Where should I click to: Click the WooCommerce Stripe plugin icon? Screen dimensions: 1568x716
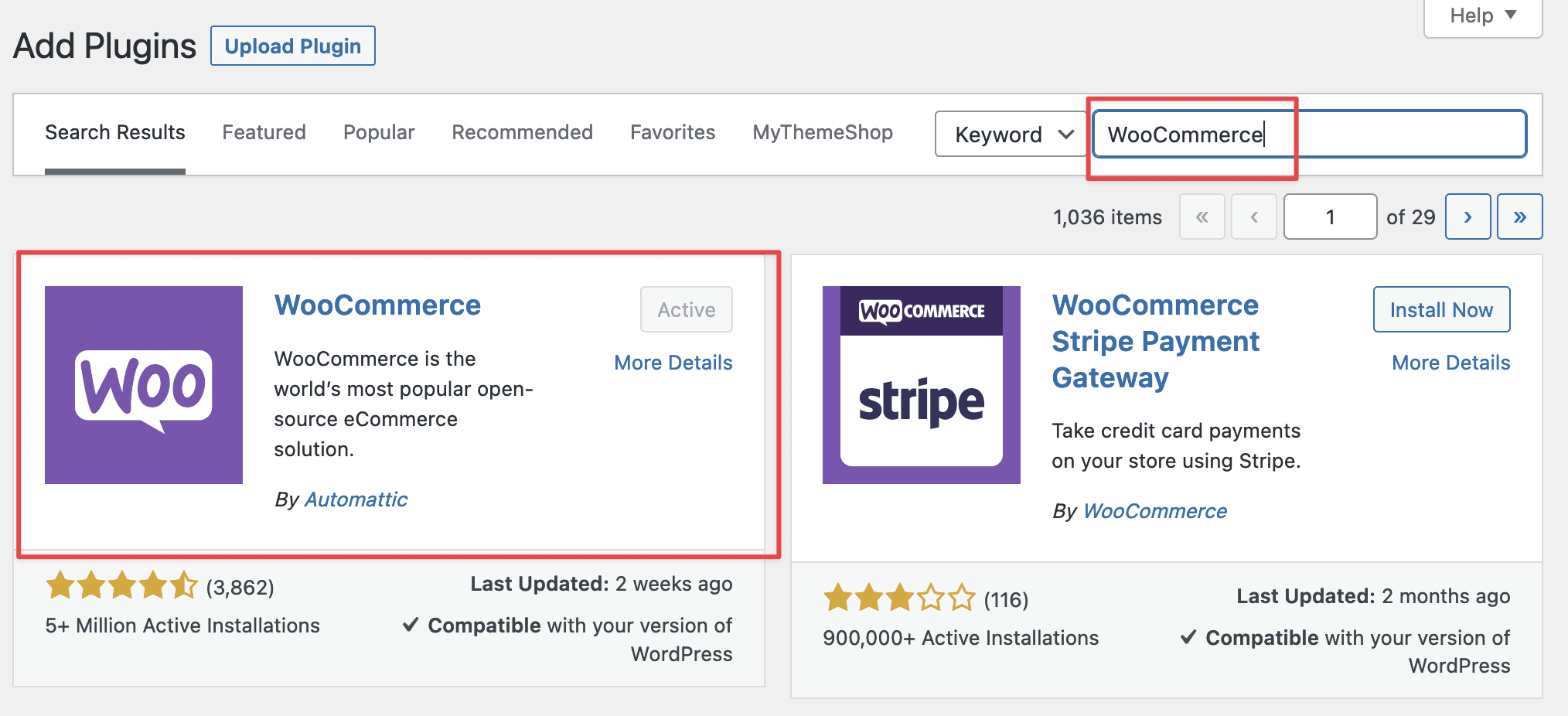click(921, 385)
